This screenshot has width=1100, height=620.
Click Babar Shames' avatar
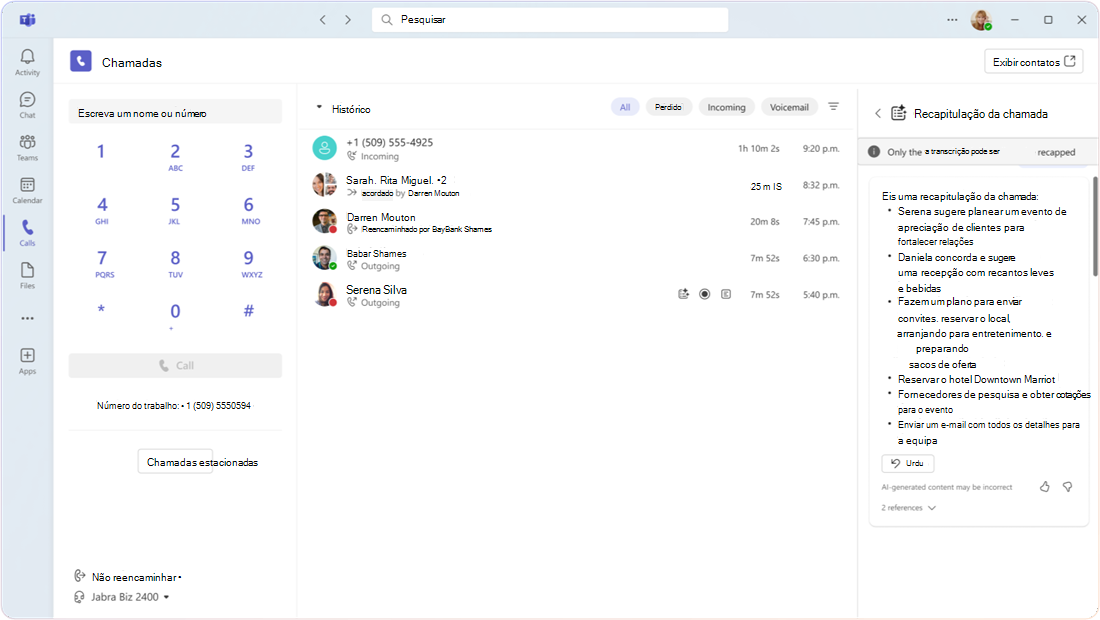[x=324, y=257]
